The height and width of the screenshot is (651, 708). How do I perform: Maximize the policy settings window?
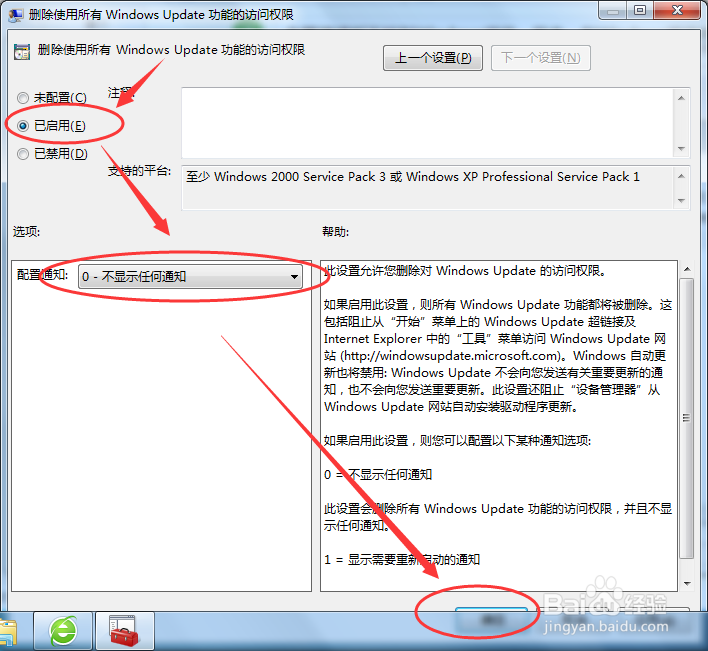pyautogui.click(x=639, y=10)
